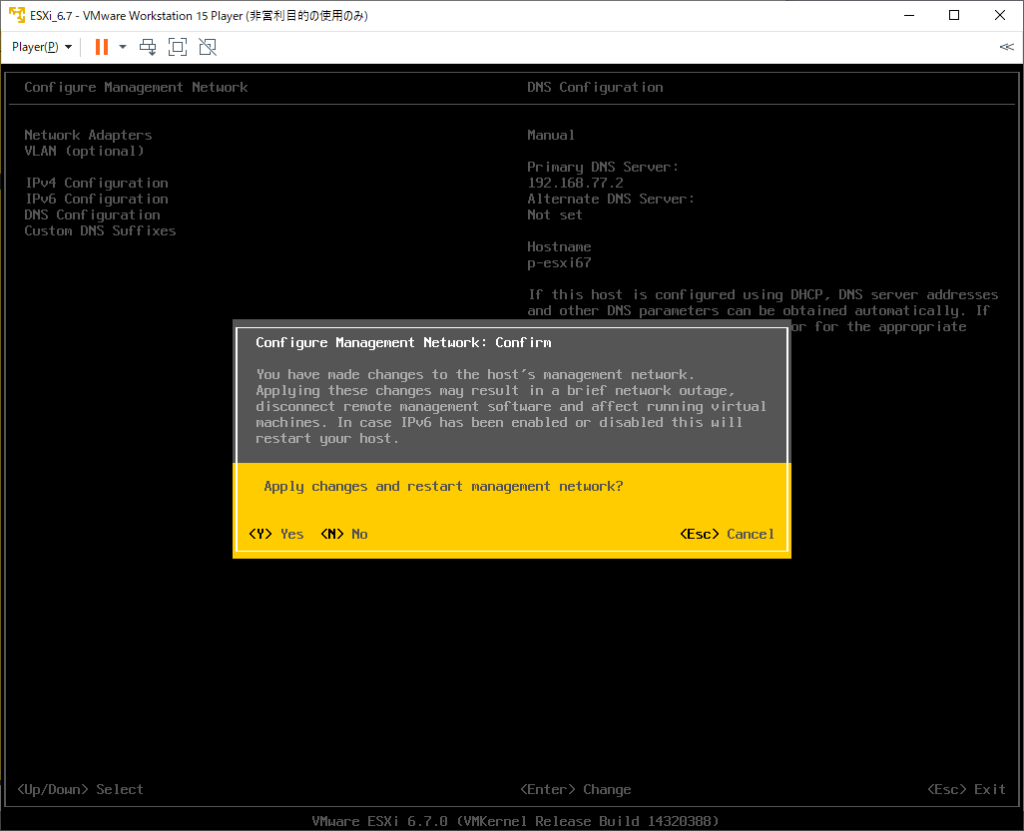The image size is (1024, 831).
Task: Click the primary DNS address 192.168.77.2
Action: click(575, 183)
